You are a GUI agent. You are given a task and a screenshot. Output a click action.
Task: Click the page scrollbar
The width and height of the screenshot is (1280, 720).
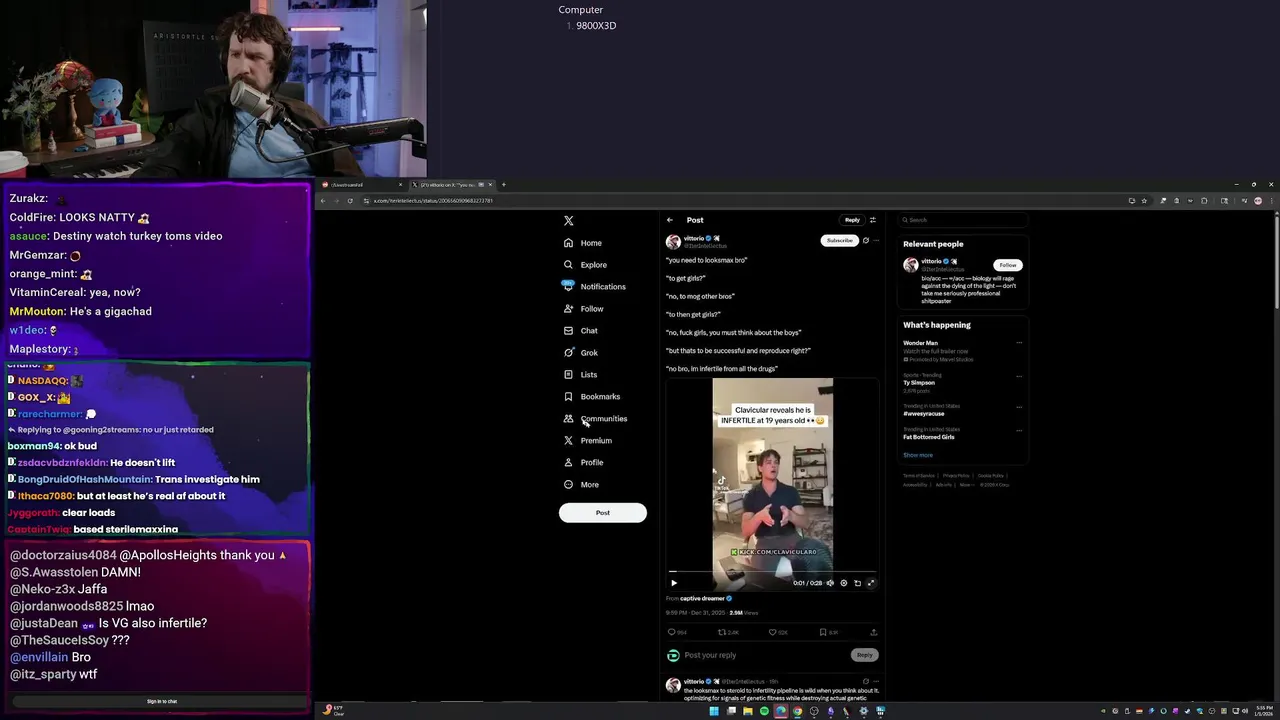[1276, 261]
